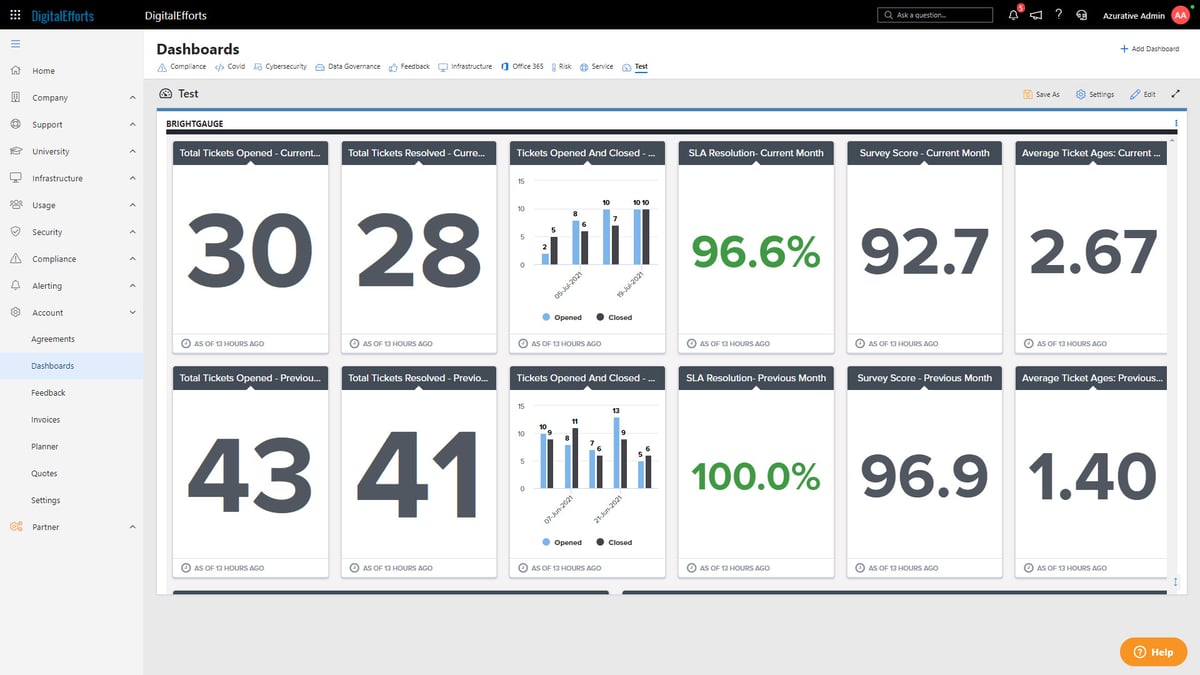The image size is (1200, 675).
Task: Click the apps grid icon top left
Action: click(14, 14)
